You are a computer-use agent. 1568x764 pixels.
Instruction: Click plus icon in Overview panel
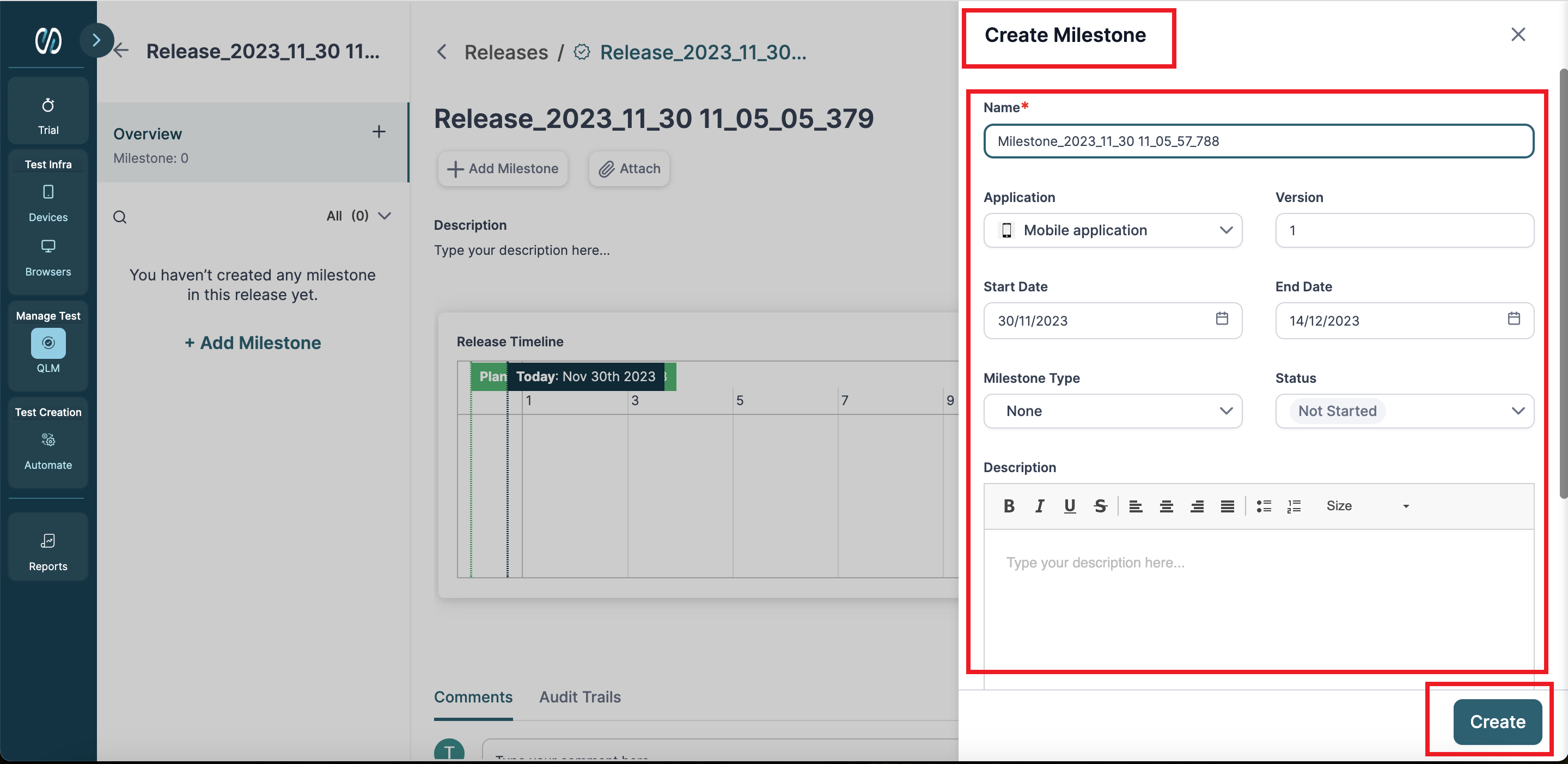pyautogui.click(x=379, y=131)
